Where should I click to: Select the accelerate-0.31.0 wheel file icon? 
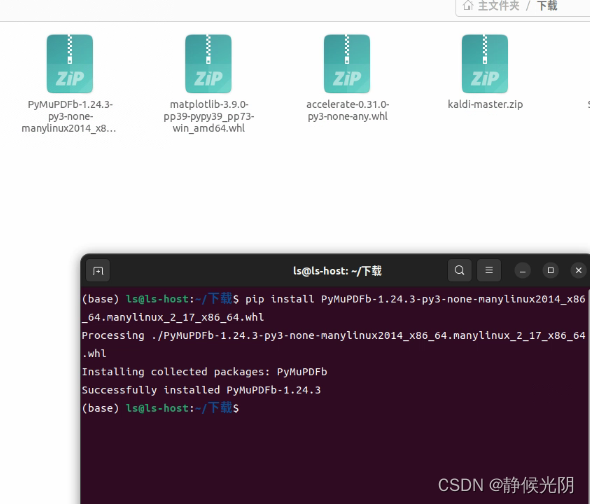point(347,64)
